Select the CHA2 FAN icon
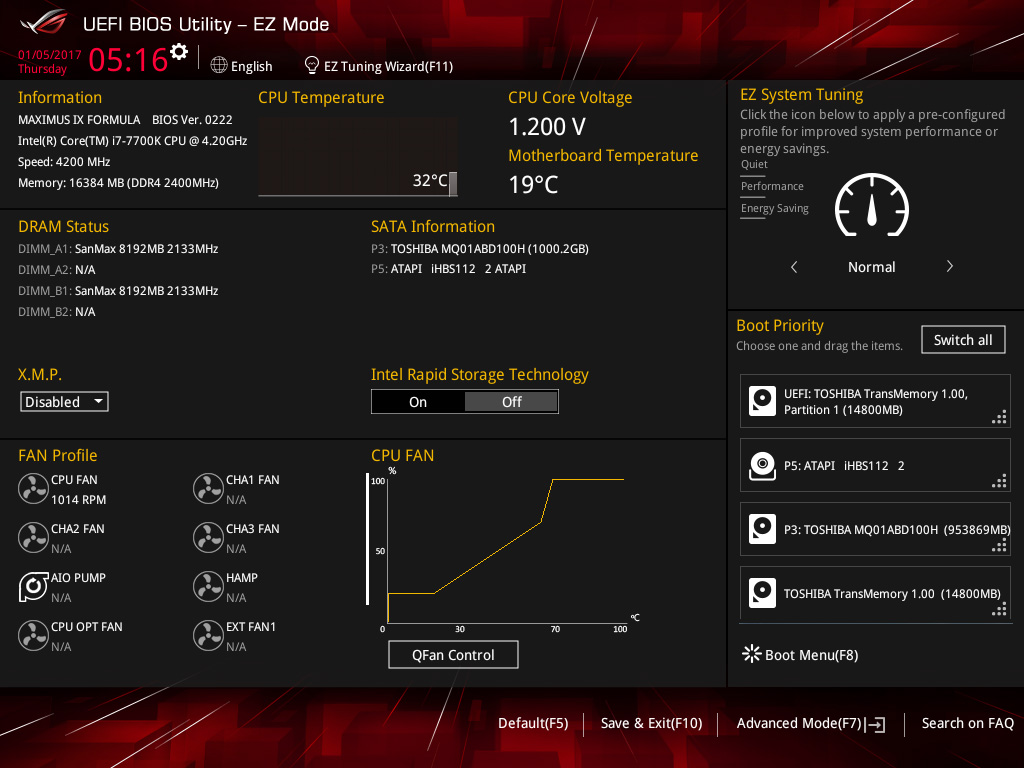 pos(33,537)
